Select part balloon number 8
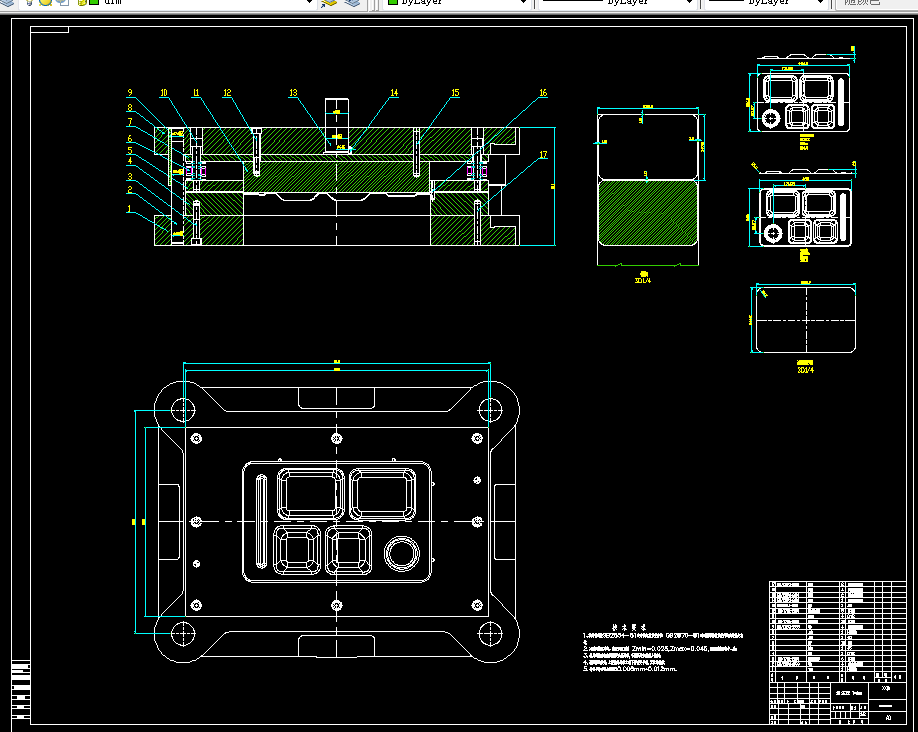Image resolution: width=918 pixels, height=732 pixels. click(129, 107)
